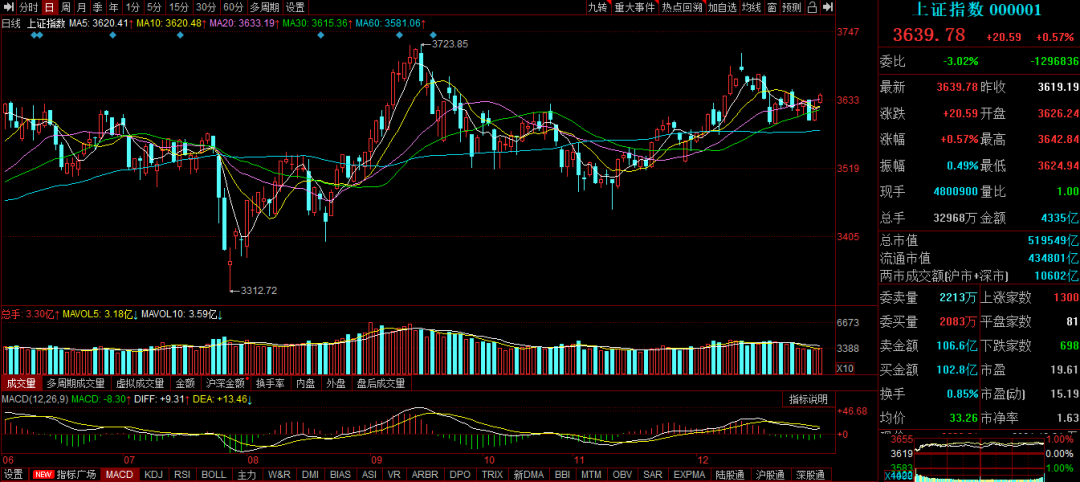The image size is (1080, 482).
Task: Toggle 重大事件 major events overlay
Action: (x=634, y=8)
